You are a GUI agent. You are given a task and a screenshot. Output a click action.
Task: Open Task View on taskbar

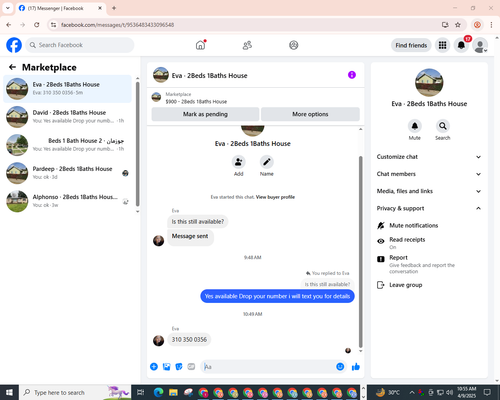141,392
